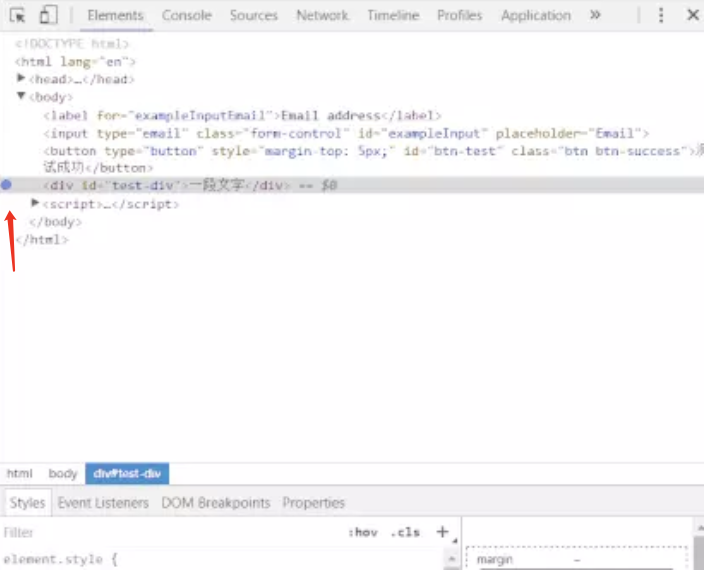Screen dimensions: 704x586
Task: Click the styles pane scroll up arrow
Action: (x=452, y=559)
